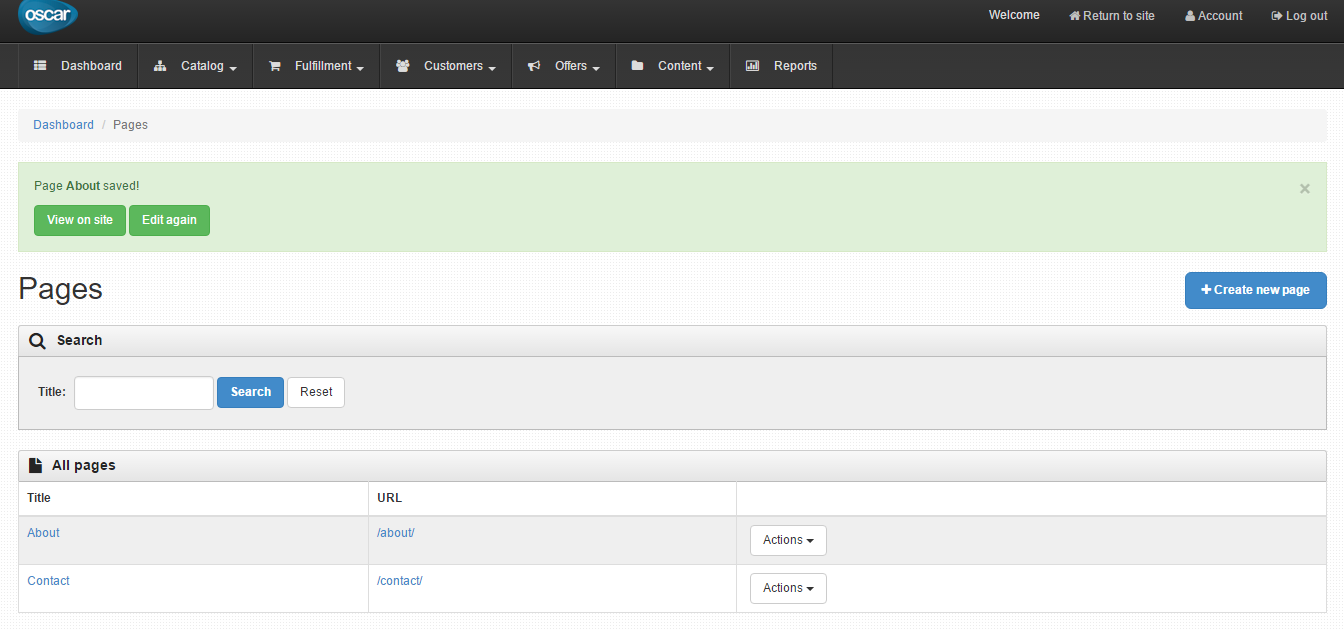The height and width of the screenshot is (631, 1344).
Task: Click the Reports bar chart icon
Action: tap(753, 66)
